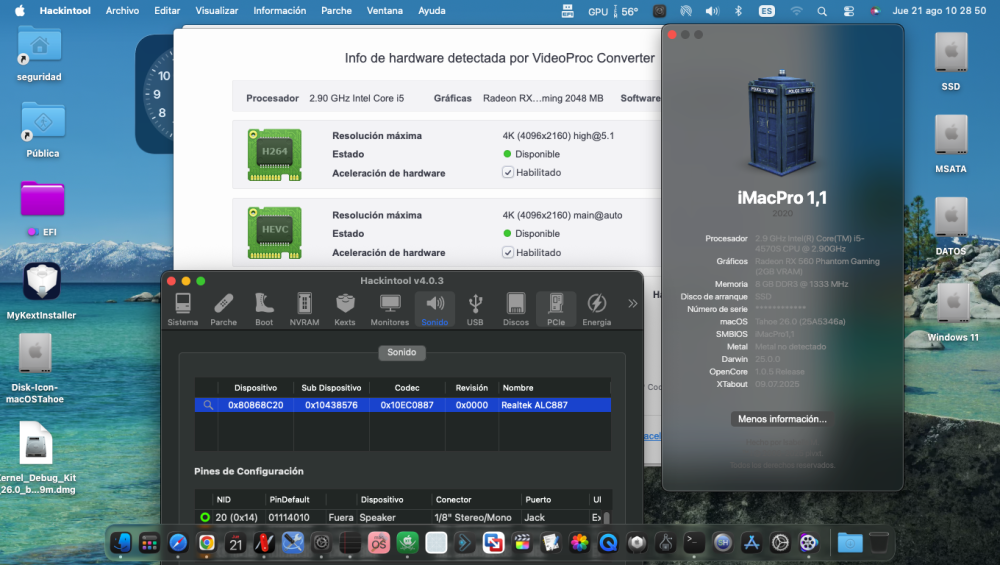
Task: Click the magnifier icon in Realtek ALC887 row
Action: [208, 405]
